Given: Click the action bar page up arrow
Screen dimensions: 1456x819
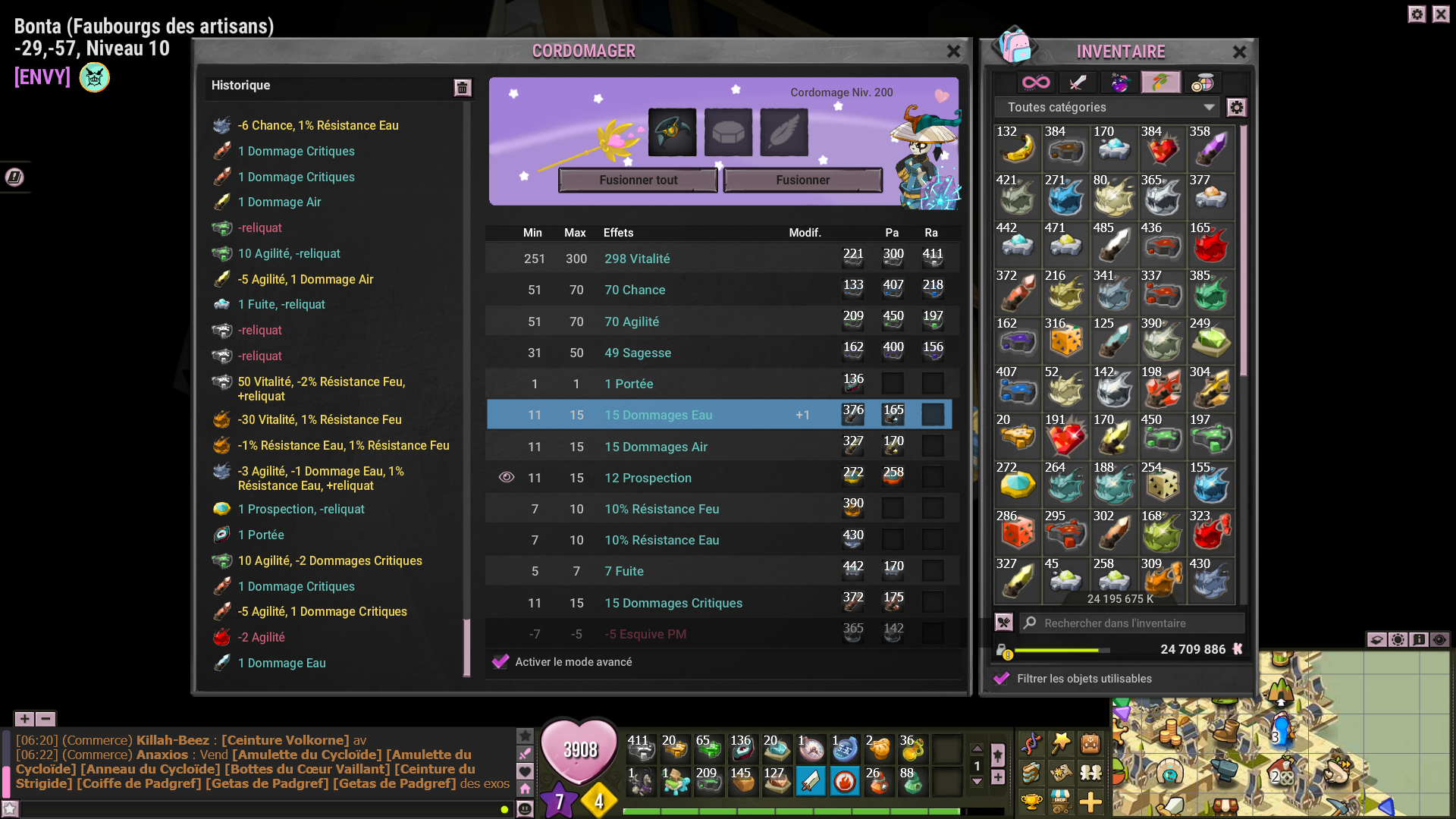Looking at the screenshot, I should point(977,748).
